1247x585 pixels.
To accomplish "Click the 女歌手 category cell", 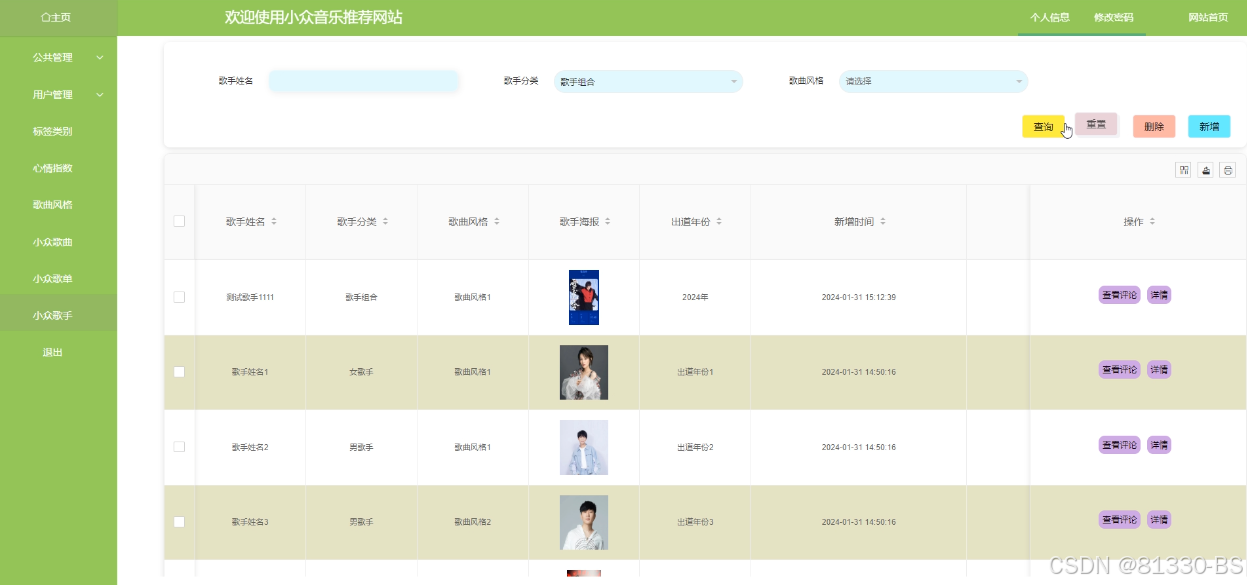I will click(361, 372).
